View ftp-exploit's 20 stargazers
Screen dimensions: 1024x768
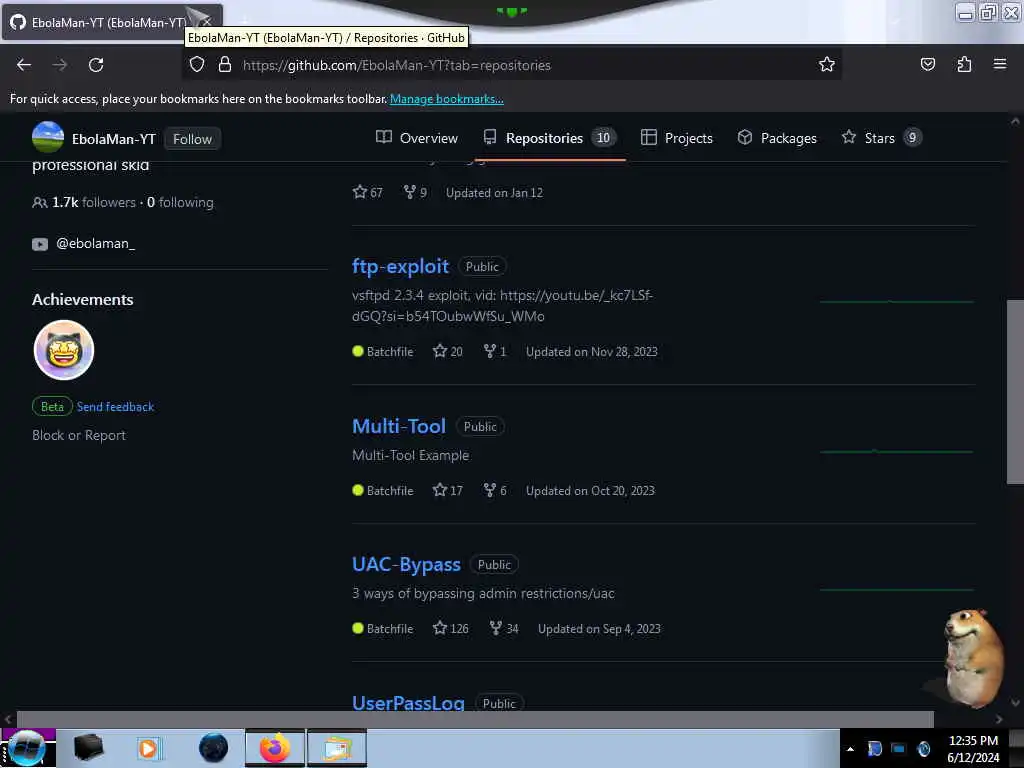(x=448, y=351)
